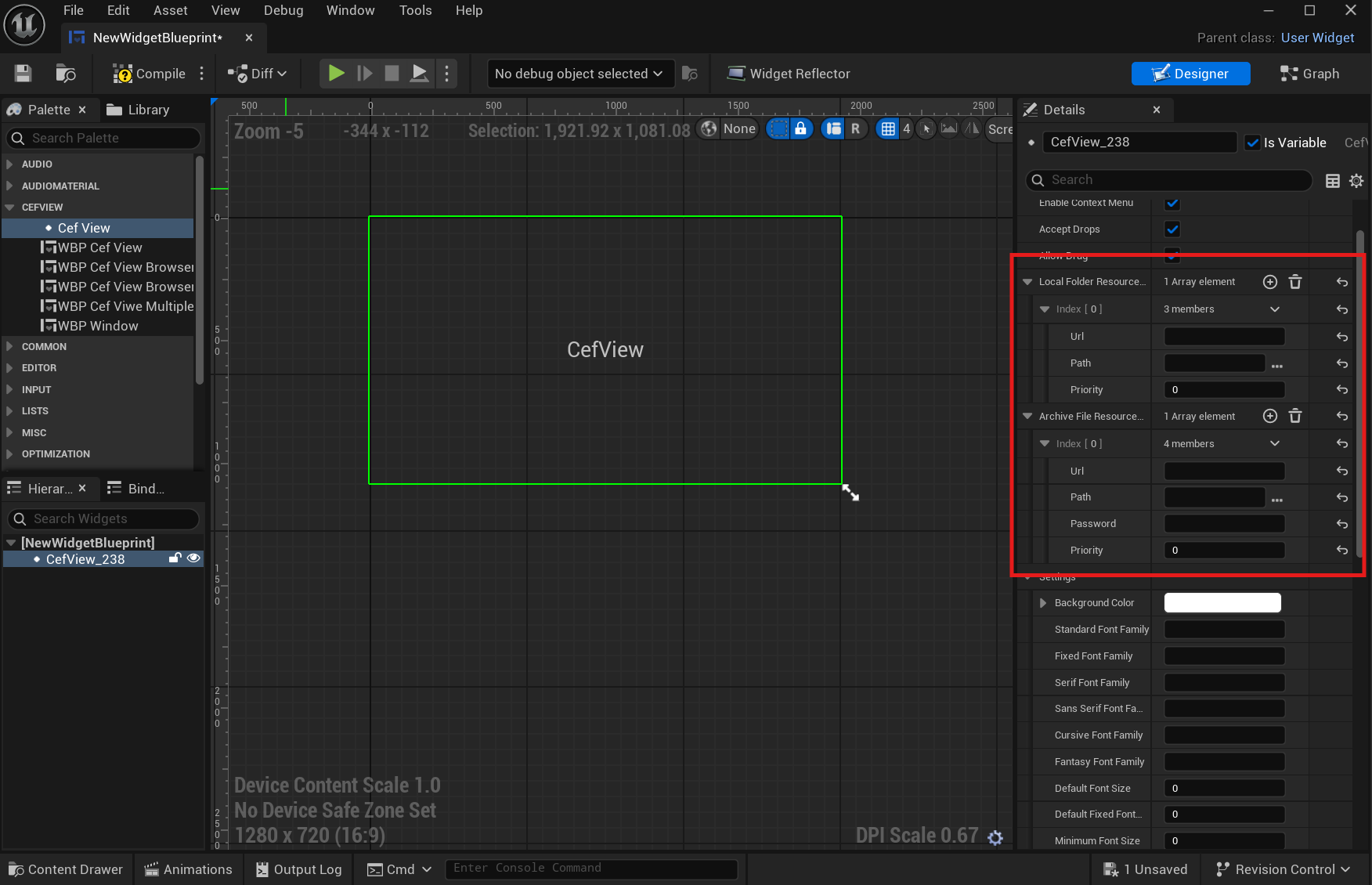Toggle visibility eye for CefView_238

coord(193,558)
